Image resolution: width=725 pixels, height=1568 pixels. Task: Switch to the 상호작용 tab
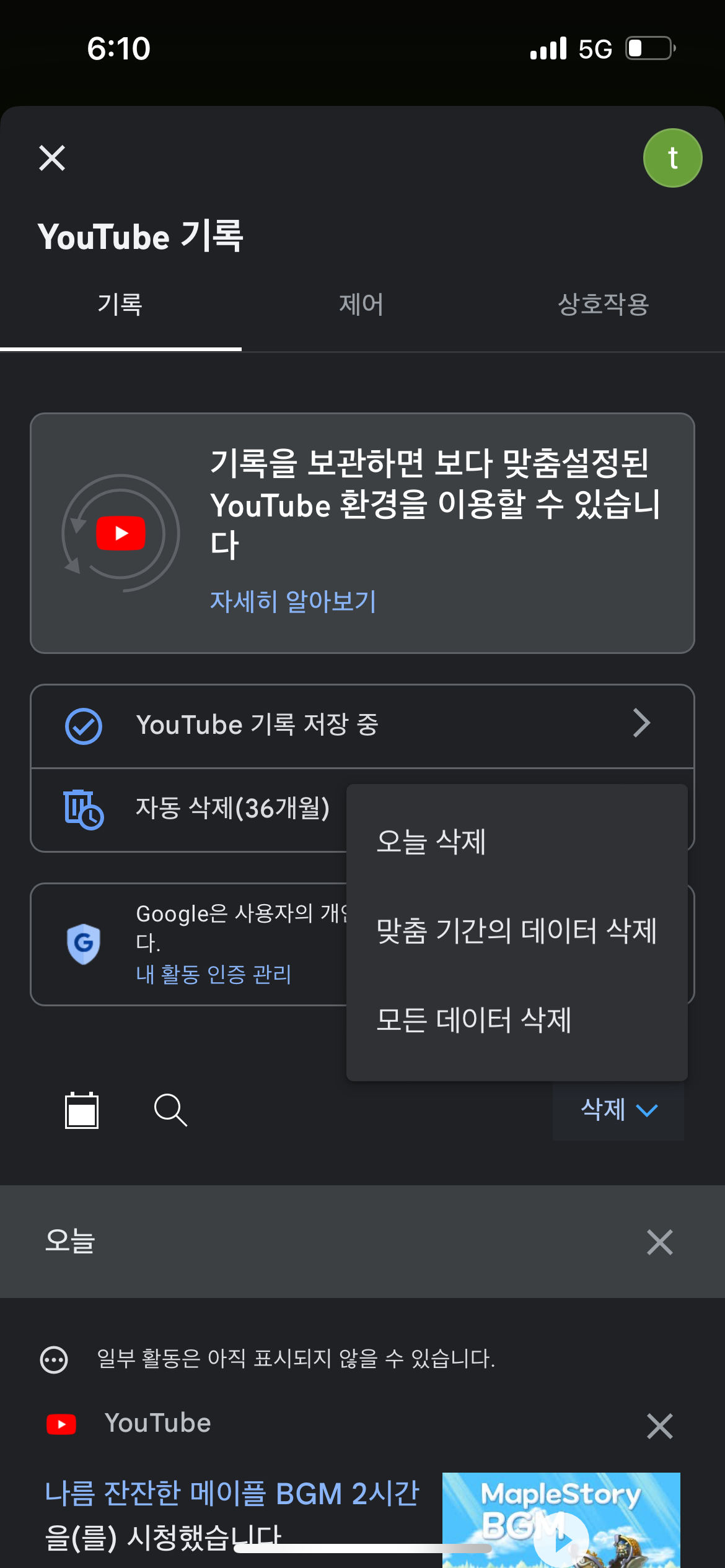pos(604,305)
